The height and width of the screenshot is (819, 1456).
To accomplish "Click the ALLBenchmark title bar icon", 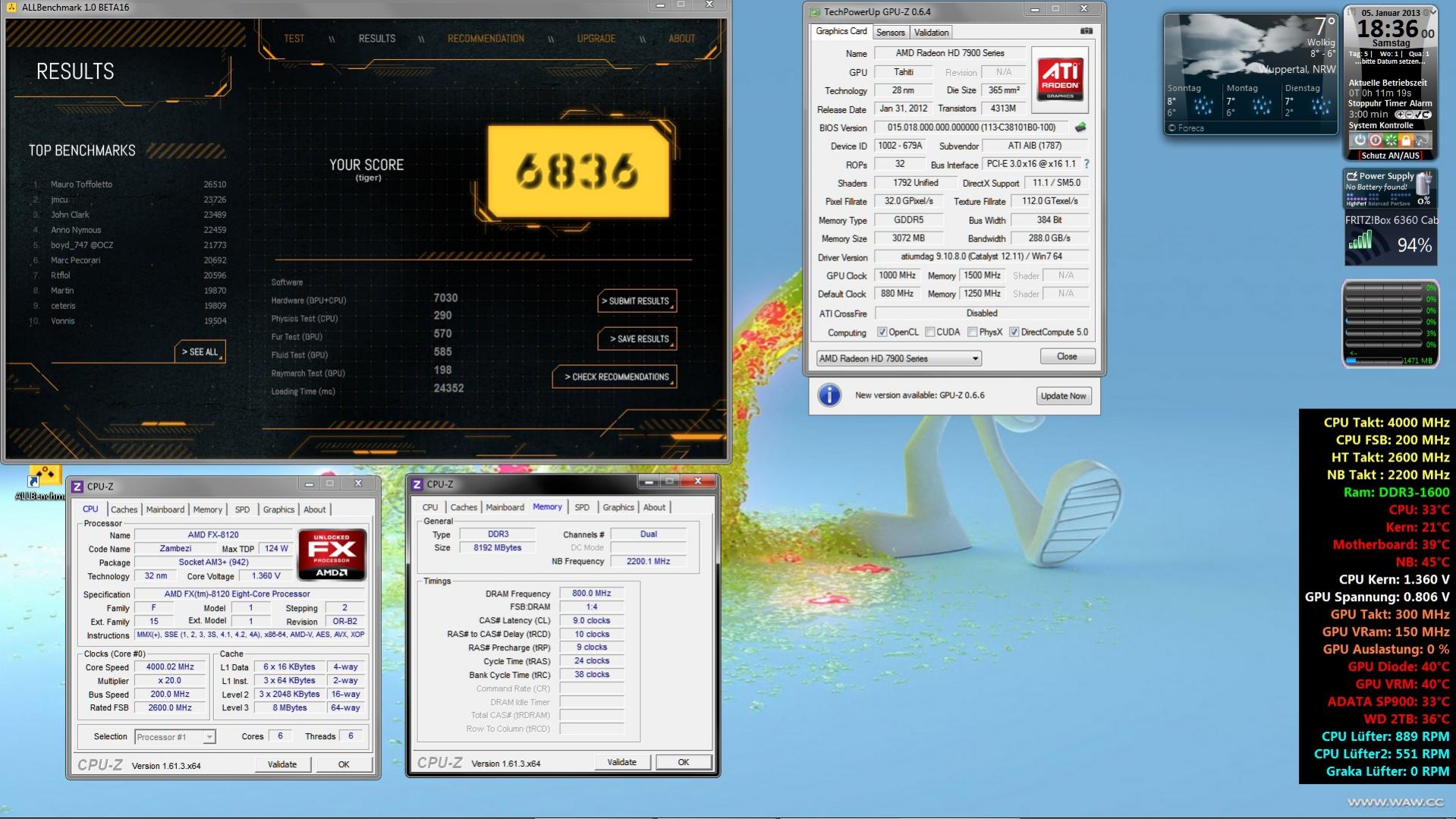I will 11,7.
